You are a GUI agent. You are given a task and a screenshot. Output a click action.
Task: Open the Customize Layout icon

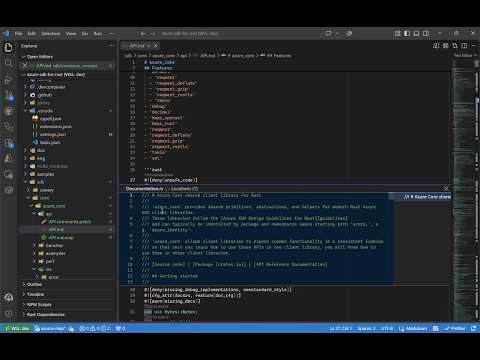[397, 33]
